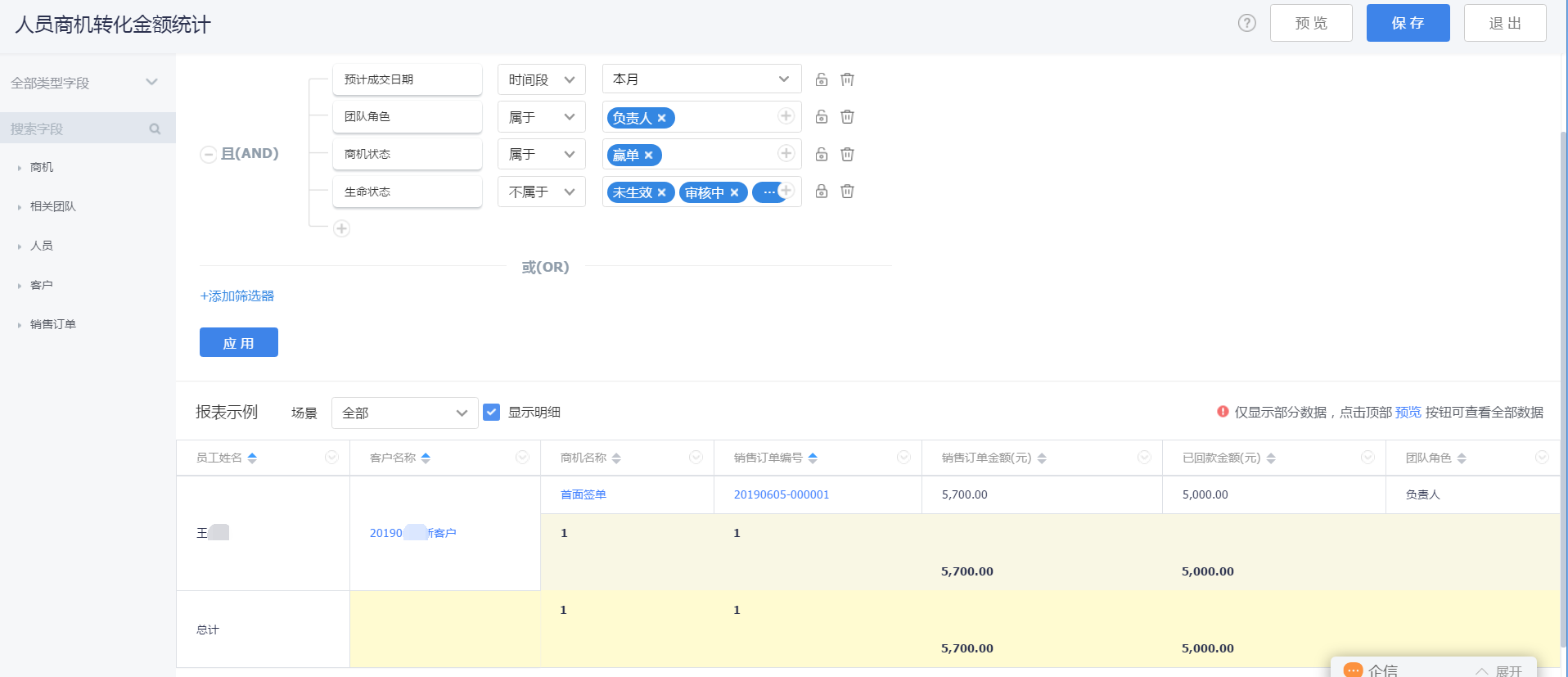Delete the 生命状态 filter row
The width and height of the screenshot is (1568, 677).
[848, 191]
